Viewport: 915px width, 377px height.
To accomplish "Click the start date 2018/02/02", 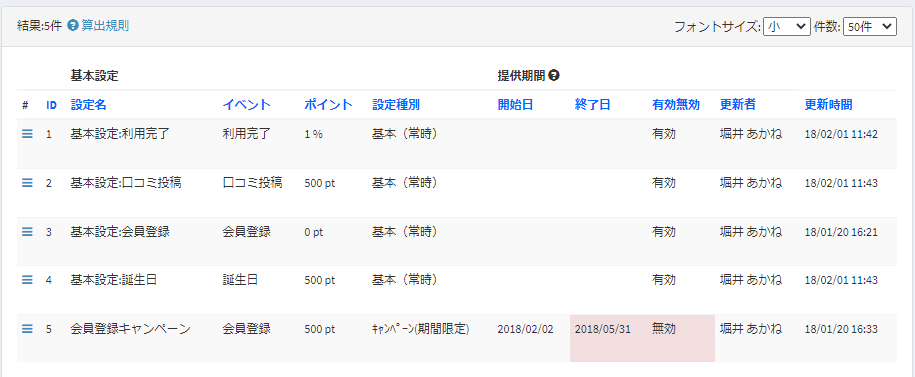I will (525, 329).
